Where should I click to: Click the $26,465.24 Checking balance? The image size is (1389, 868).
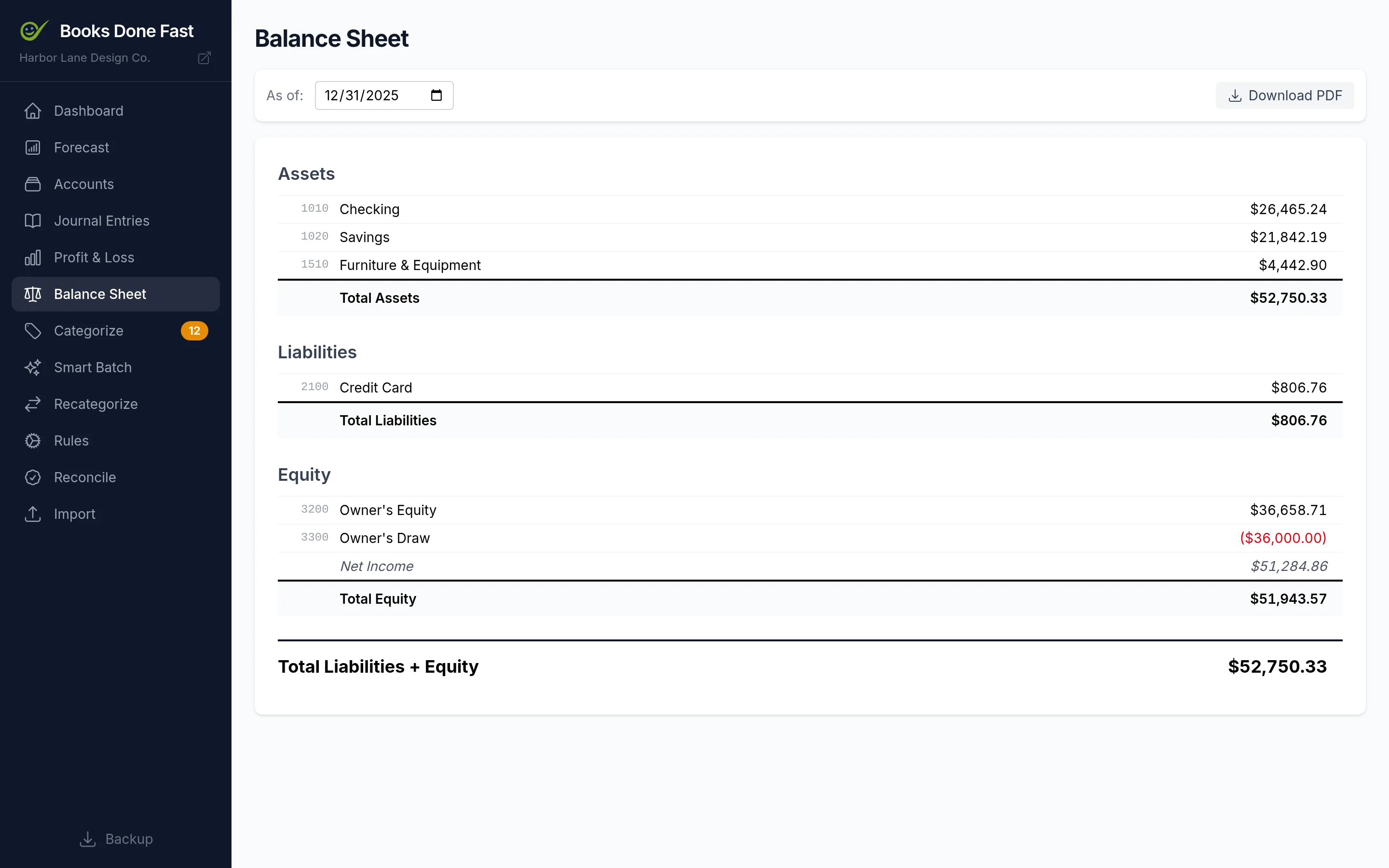click(1289, 210)
